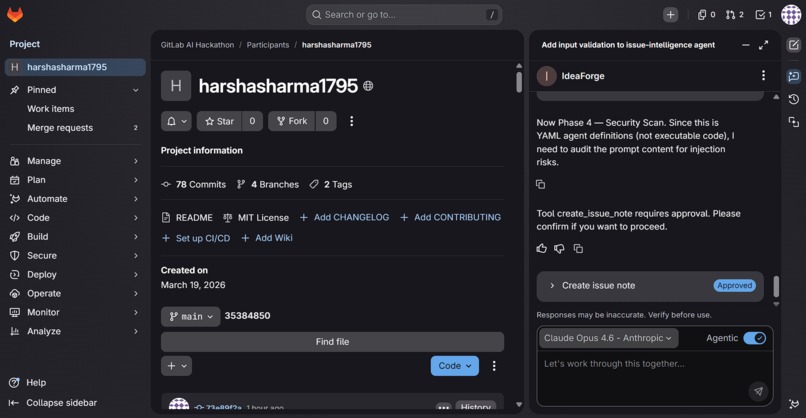This screenshot has height=418, width=806.
Task: Focus the Search or go to field
Action: 404,15
